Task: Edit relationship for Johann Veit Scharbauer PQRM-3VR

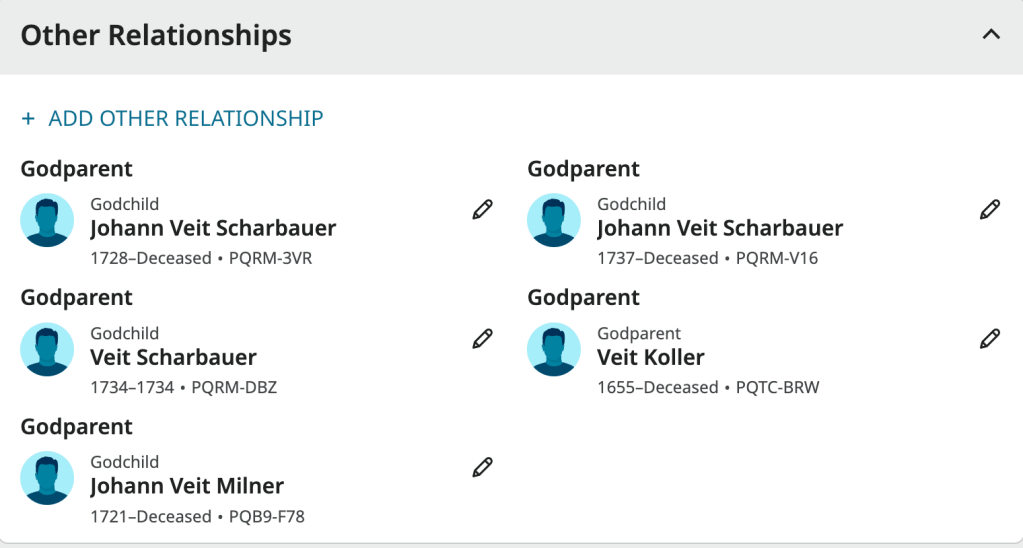Action: 482,209
